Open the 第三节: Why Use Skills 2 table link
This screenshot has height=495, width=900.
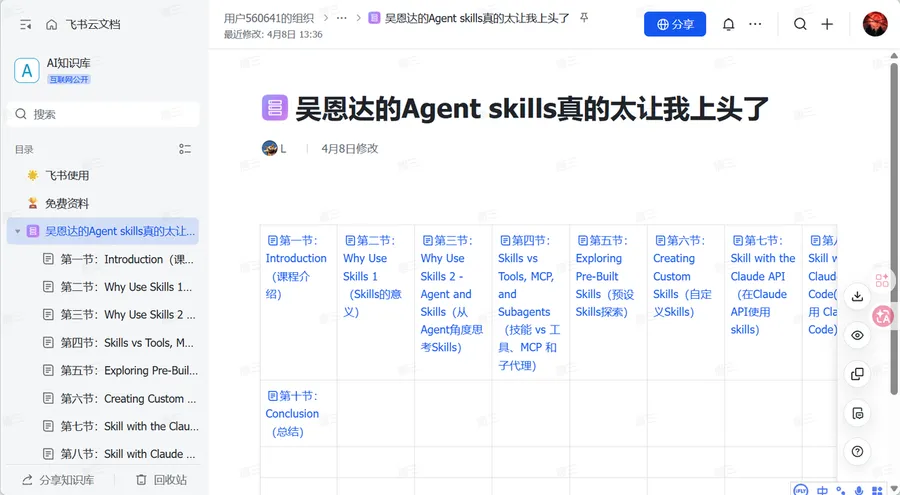click(452, 294)
